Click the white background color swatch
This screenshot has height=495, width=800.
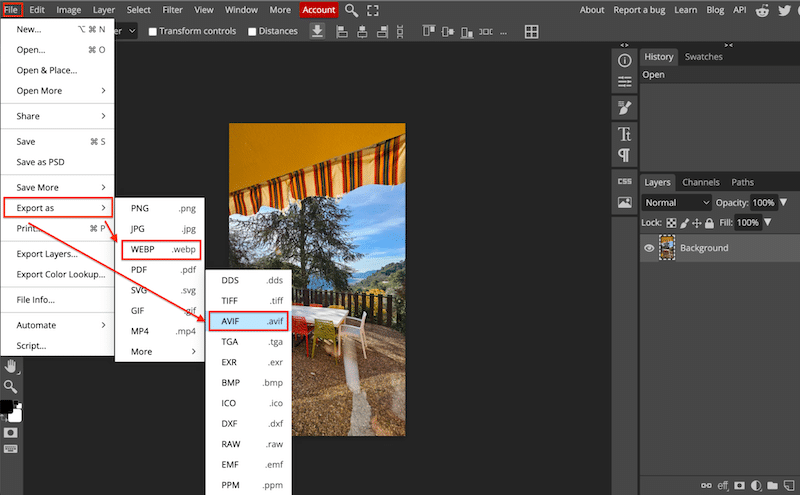[16, 414]
